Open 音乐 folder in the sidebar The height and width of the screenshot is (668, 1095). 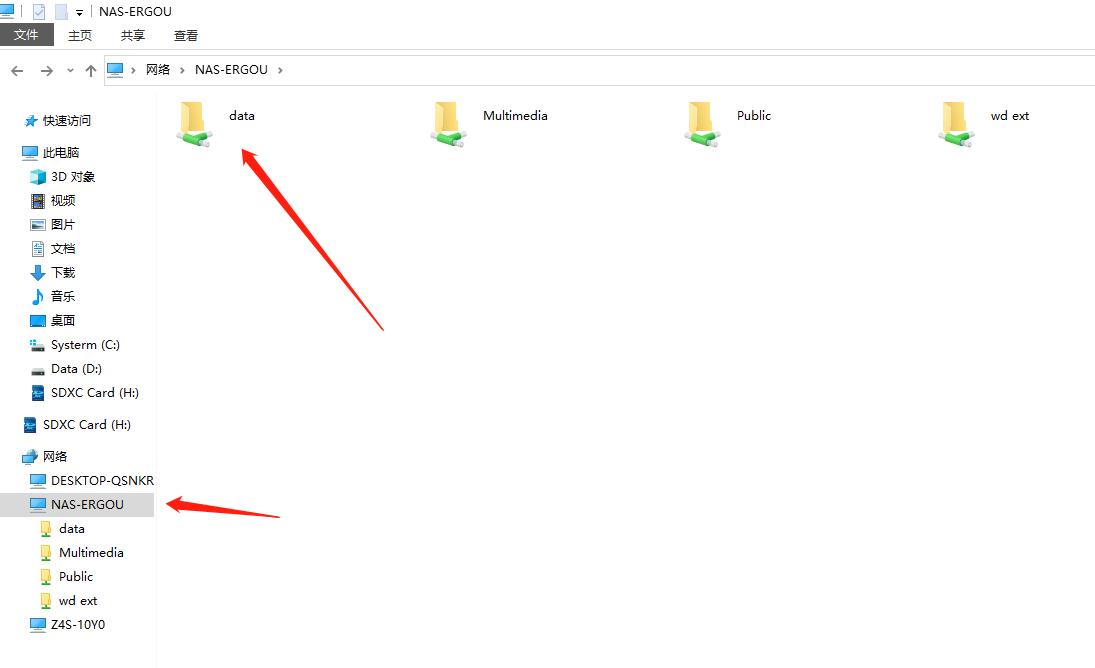[x=63, y=297]
